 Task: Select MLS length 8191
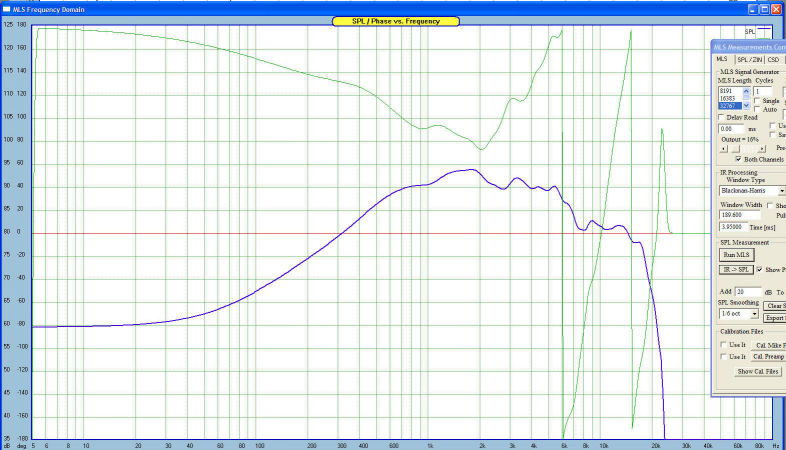pos(730,91)
